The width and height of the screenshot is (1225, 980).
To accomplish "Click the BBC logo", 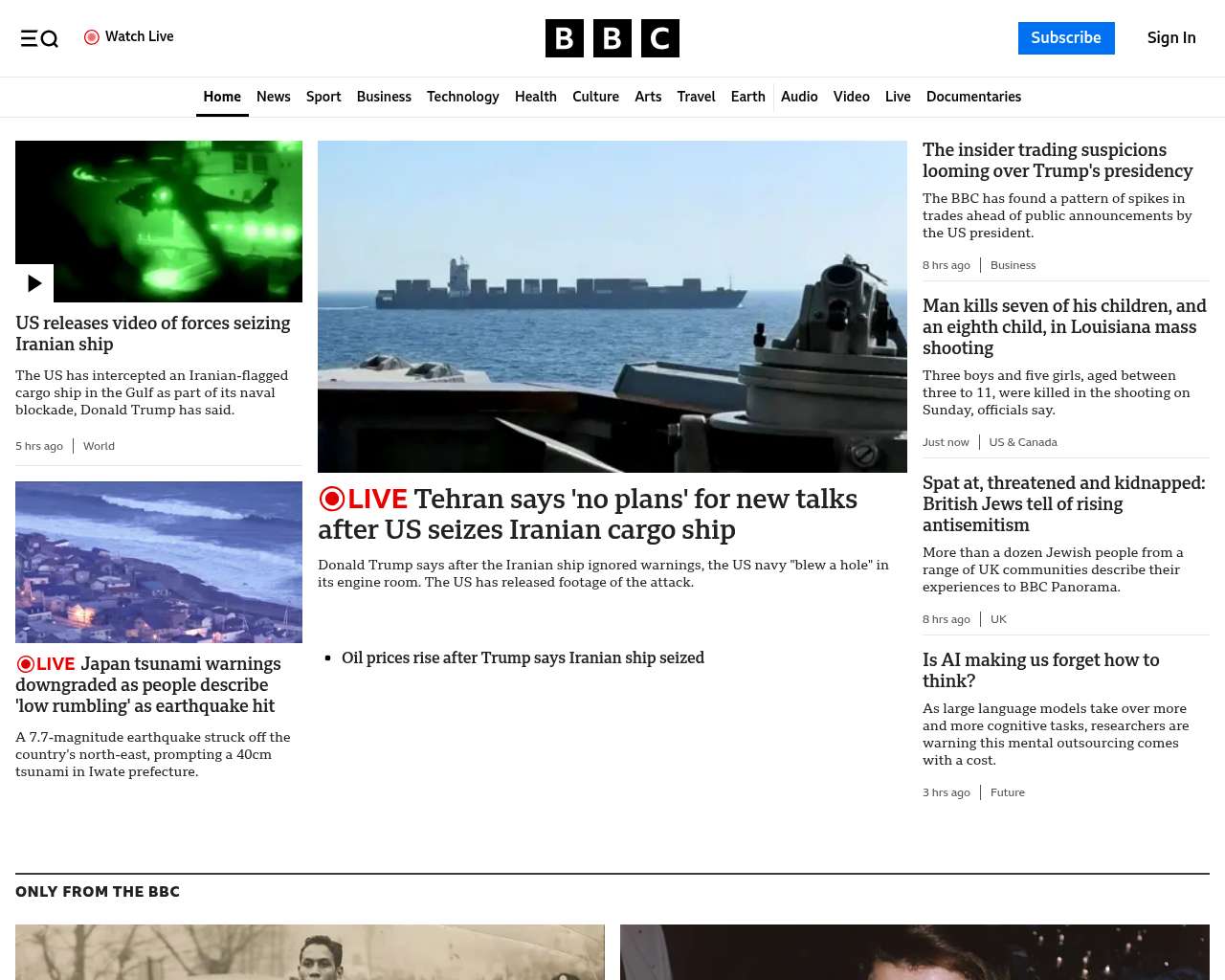I will point(612,38).
